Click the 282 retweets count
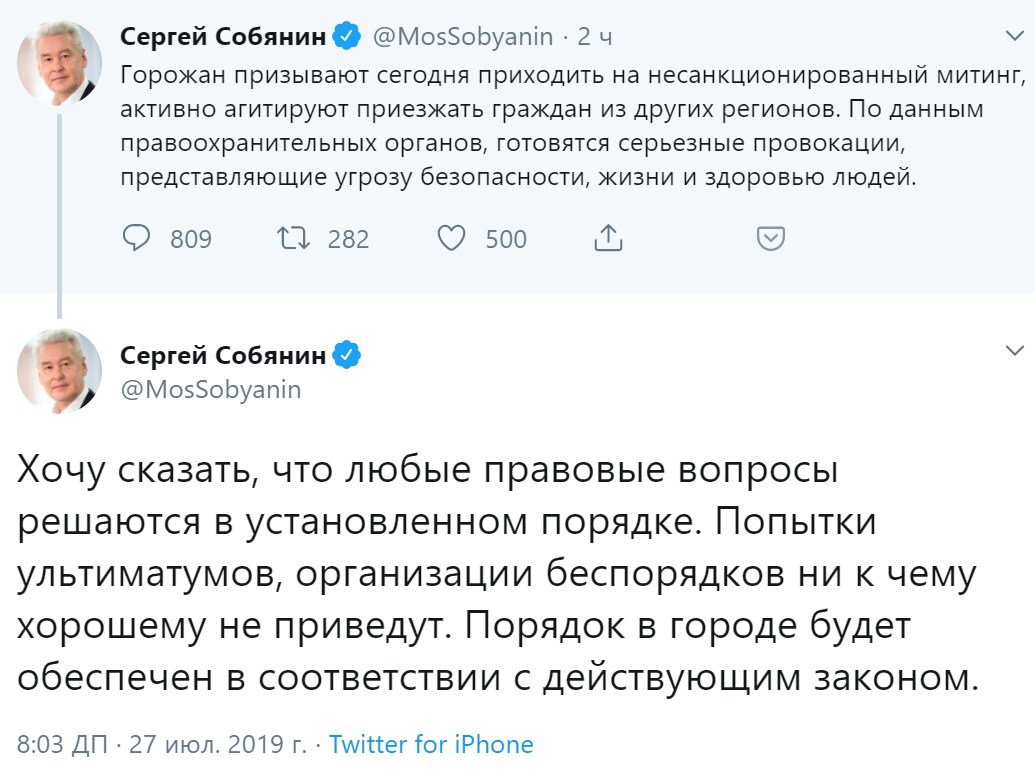Screen dimensions: 1035x777 tap(348, 239)
